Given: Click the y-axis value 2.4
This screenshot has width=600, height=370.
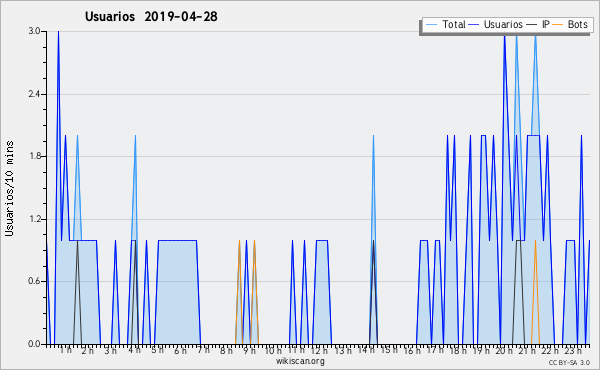Looking at the screenshot, I should [35, 94].
